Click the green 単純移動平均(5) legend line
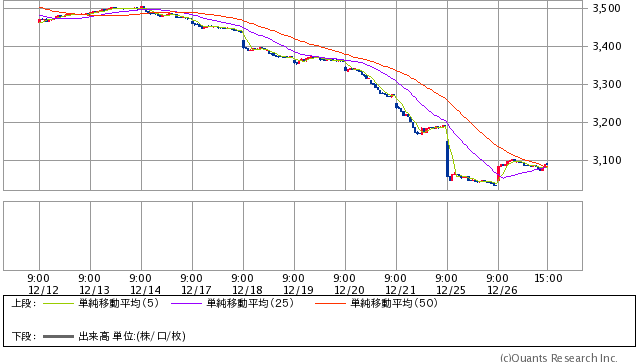This screenshot has height=362, width=638. (58, 304)
